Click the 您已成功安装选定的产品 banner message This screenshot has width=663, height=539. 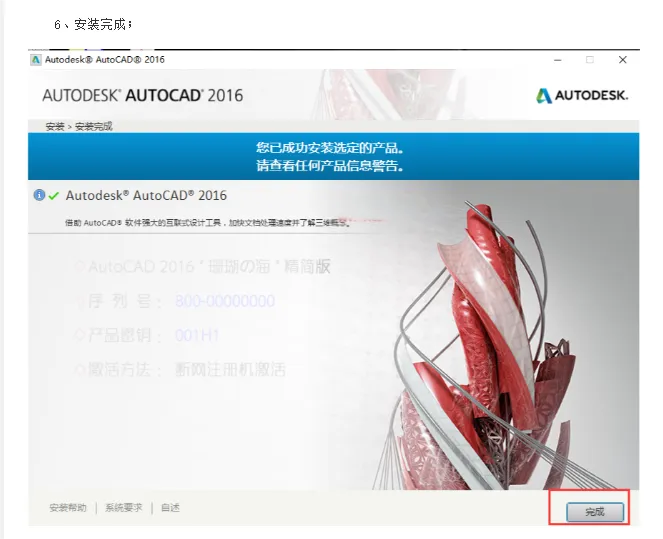(x=330, y=148)
